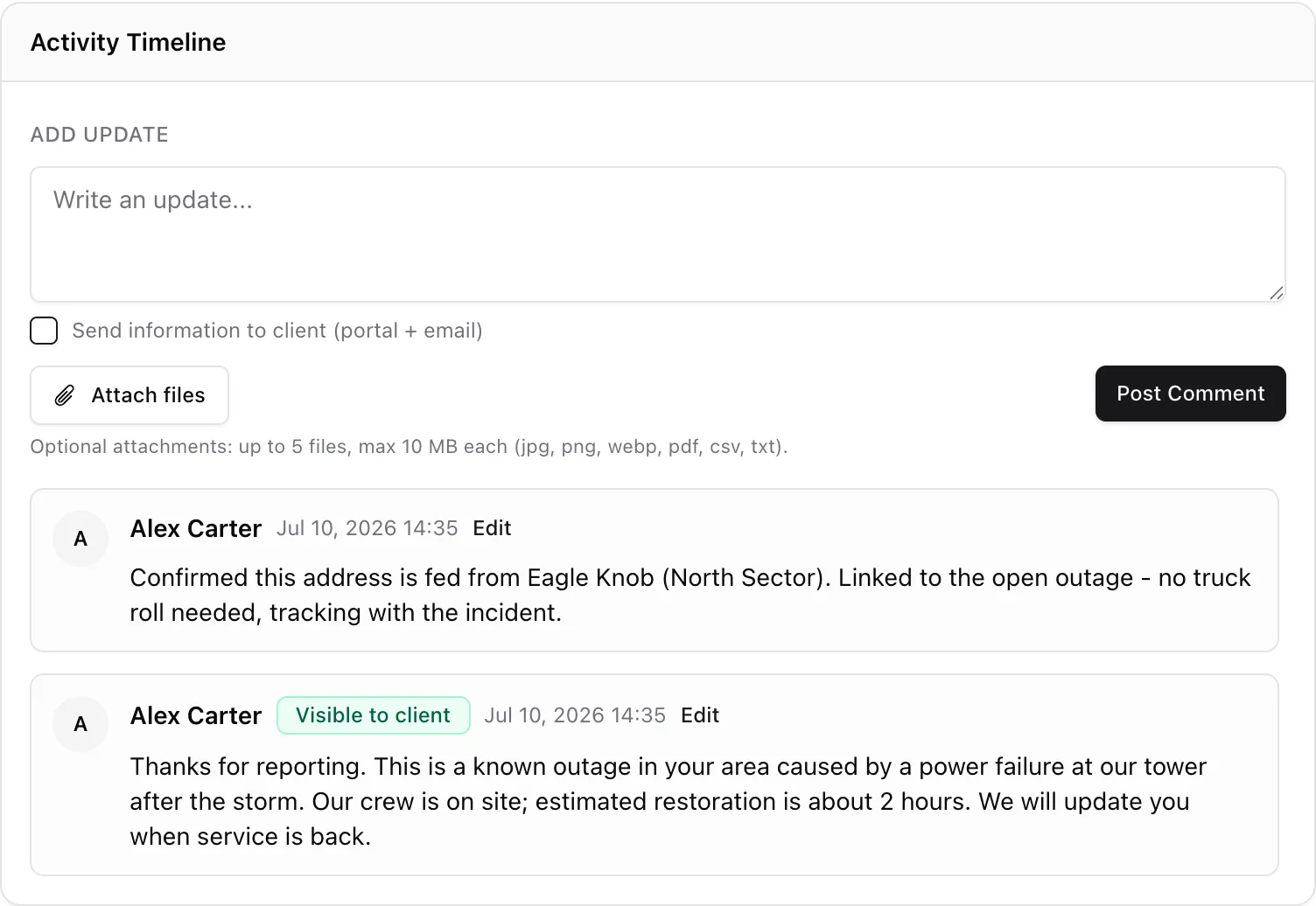
Task: Click the Optional attachments hint text
Action: pyautogui.click(x=409, y=447)
